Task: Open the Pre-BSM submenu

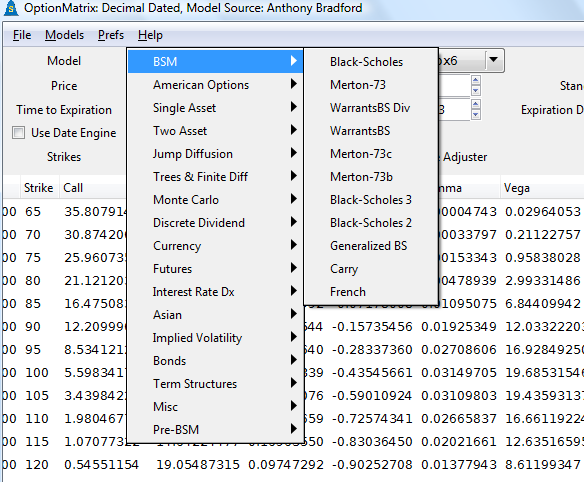Action: click(215, 429)
